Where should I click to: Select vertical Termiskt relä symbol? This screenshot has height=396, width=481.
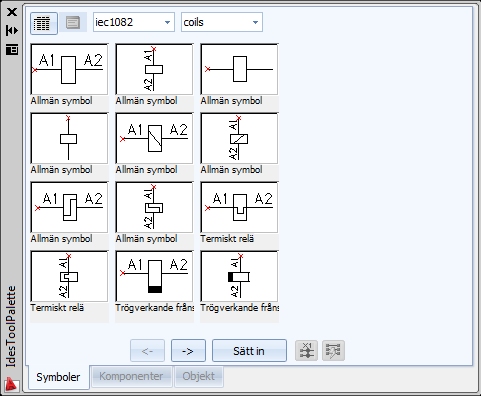click(69, 276)
